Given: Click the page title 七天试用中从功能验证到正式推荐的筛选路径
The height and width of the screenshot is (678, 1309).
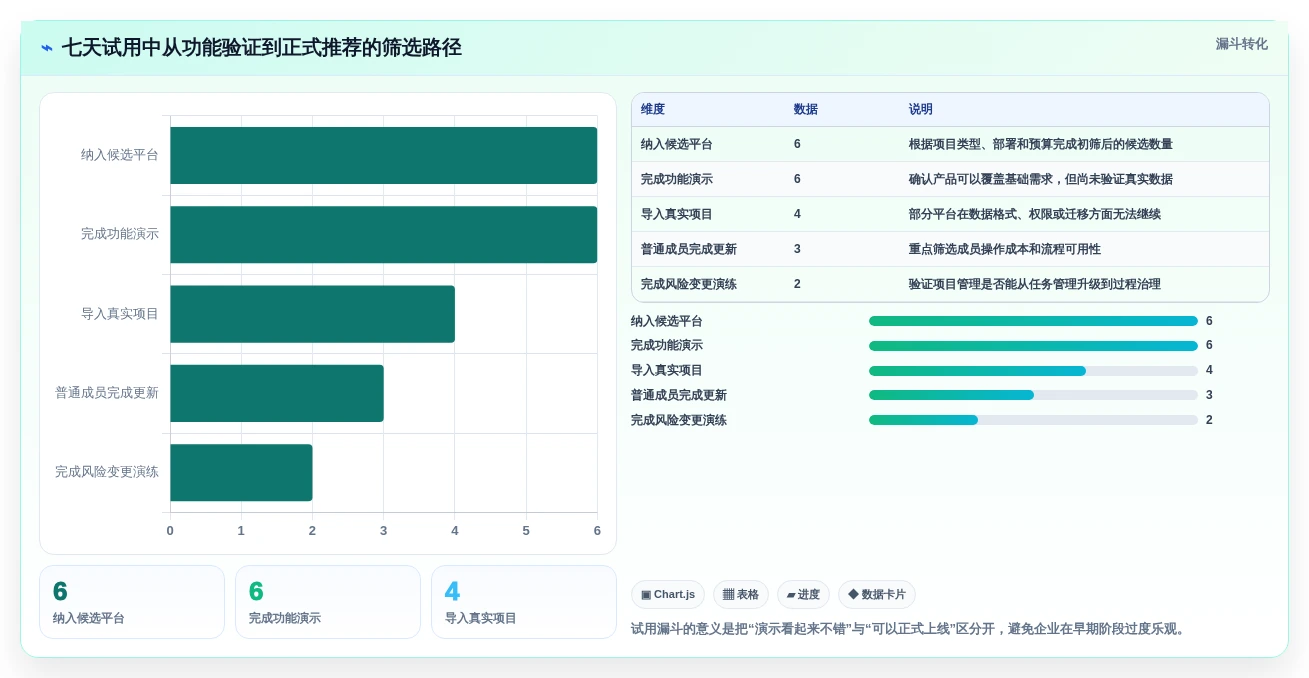Looking at the screenshot, I should pos(262,48).
